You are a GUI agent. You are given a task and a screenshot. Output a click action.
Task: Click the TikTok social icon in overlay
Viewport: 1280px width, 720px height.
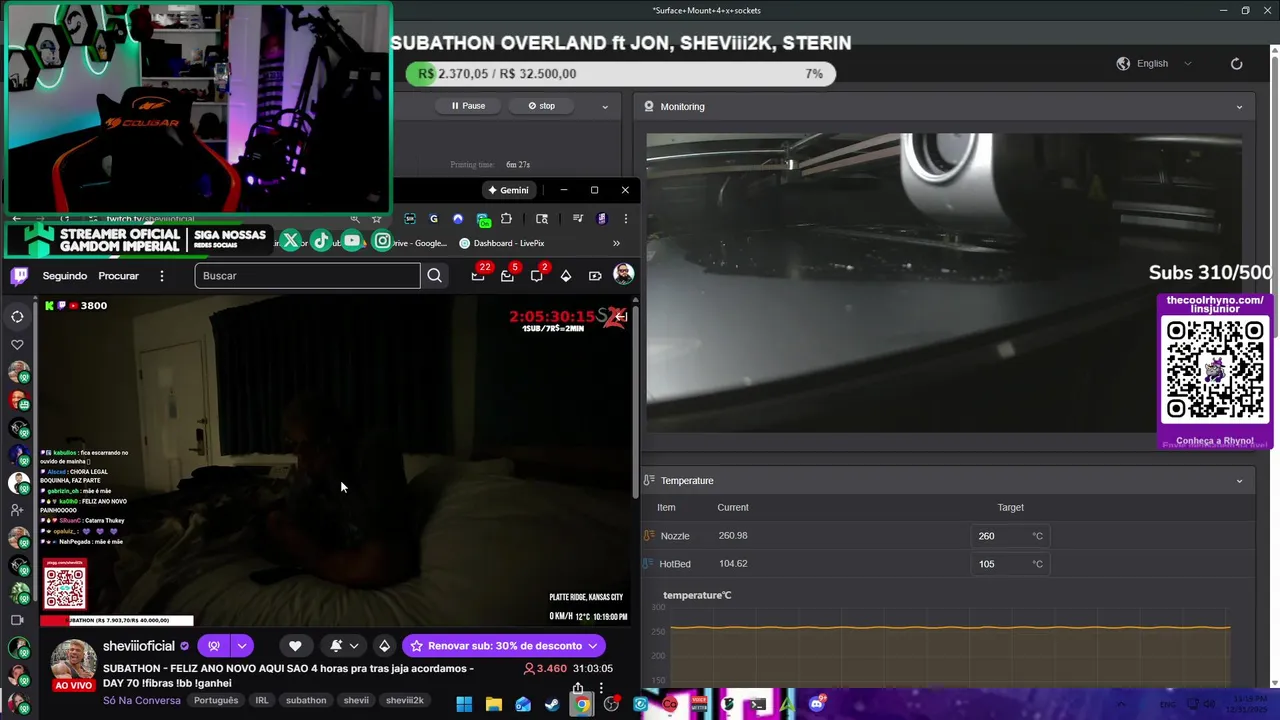(321, 241)
